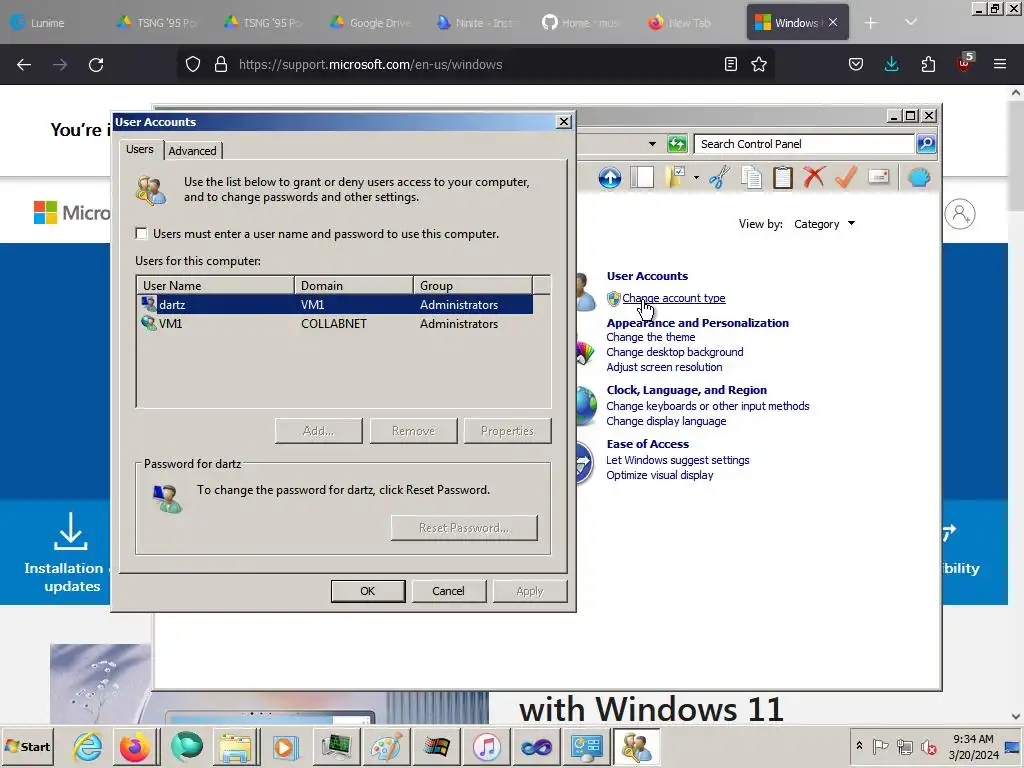This screenshot has height=768, width=1024.
Task: Click Change keyboards or other input methods
Action: pos(708,406)
